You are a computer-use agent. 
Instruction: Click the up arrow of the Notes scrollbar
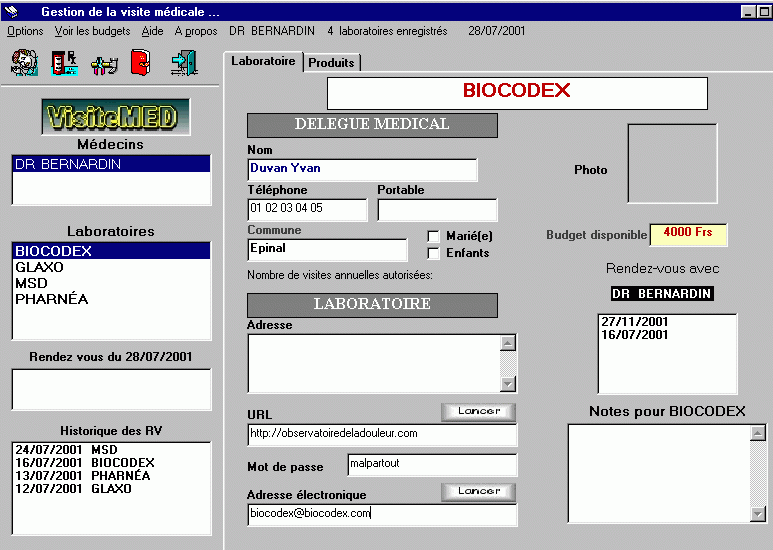point(757,433)
